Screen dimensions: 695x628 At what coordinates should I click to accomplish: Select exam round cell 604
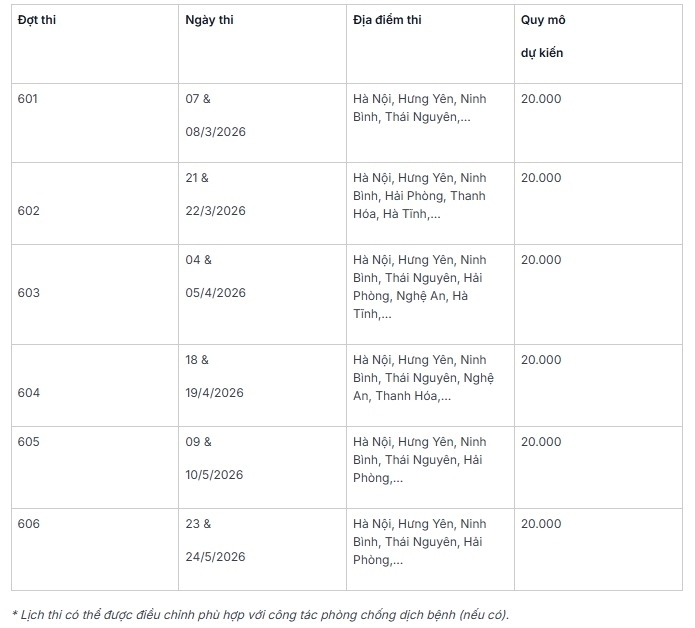click(29, 393)
